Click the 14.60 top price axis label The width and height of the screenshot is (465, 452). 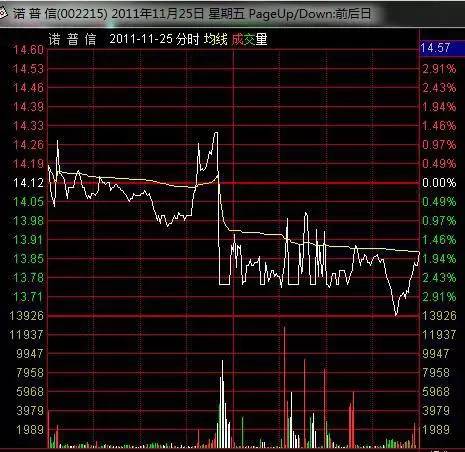(28, 50)
